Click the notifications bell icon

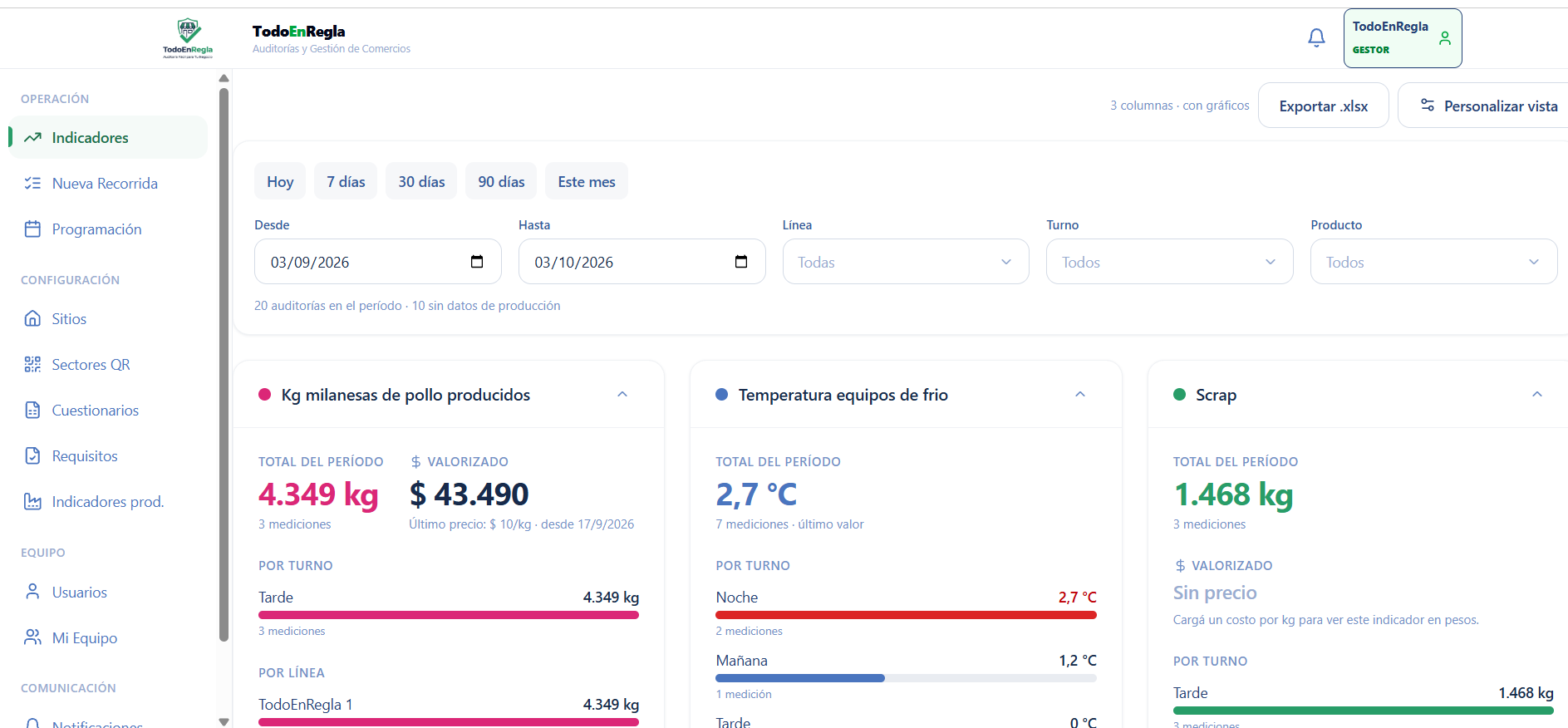[x=1316, y=38]
